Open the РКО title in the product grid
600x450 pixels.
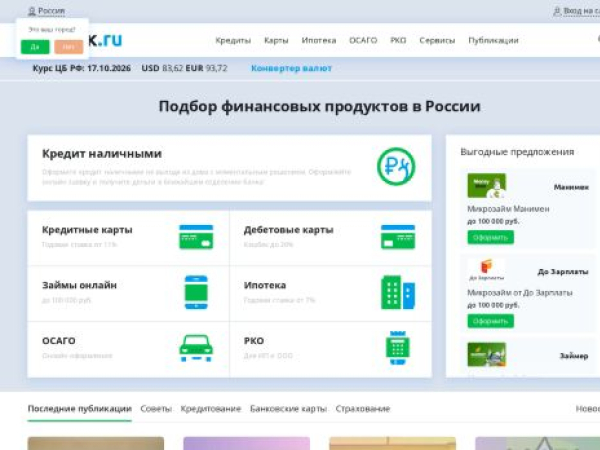tap(254, 341)
